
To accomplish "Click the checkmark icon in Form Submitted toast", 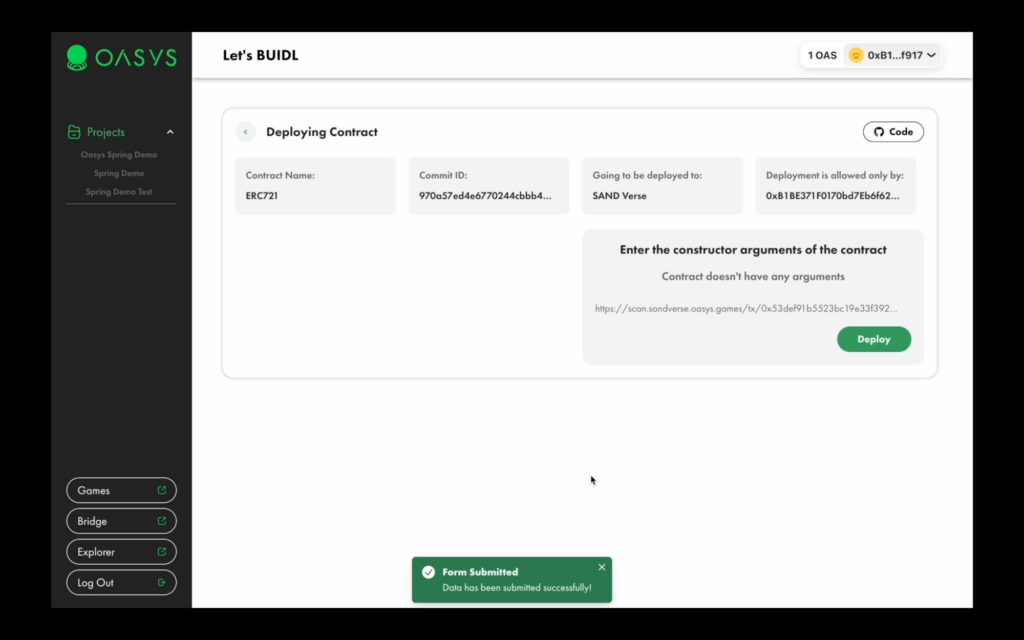I will 428,572.
